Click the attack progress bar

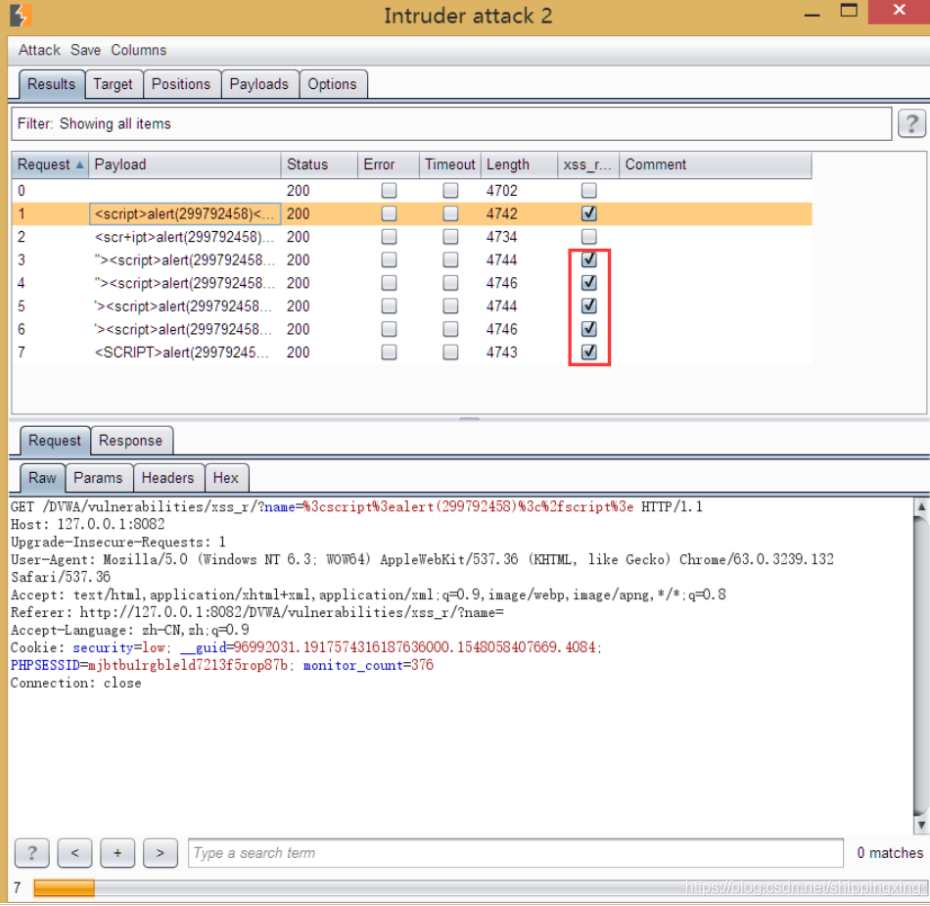pyautogui.click(x=479, y=888)
